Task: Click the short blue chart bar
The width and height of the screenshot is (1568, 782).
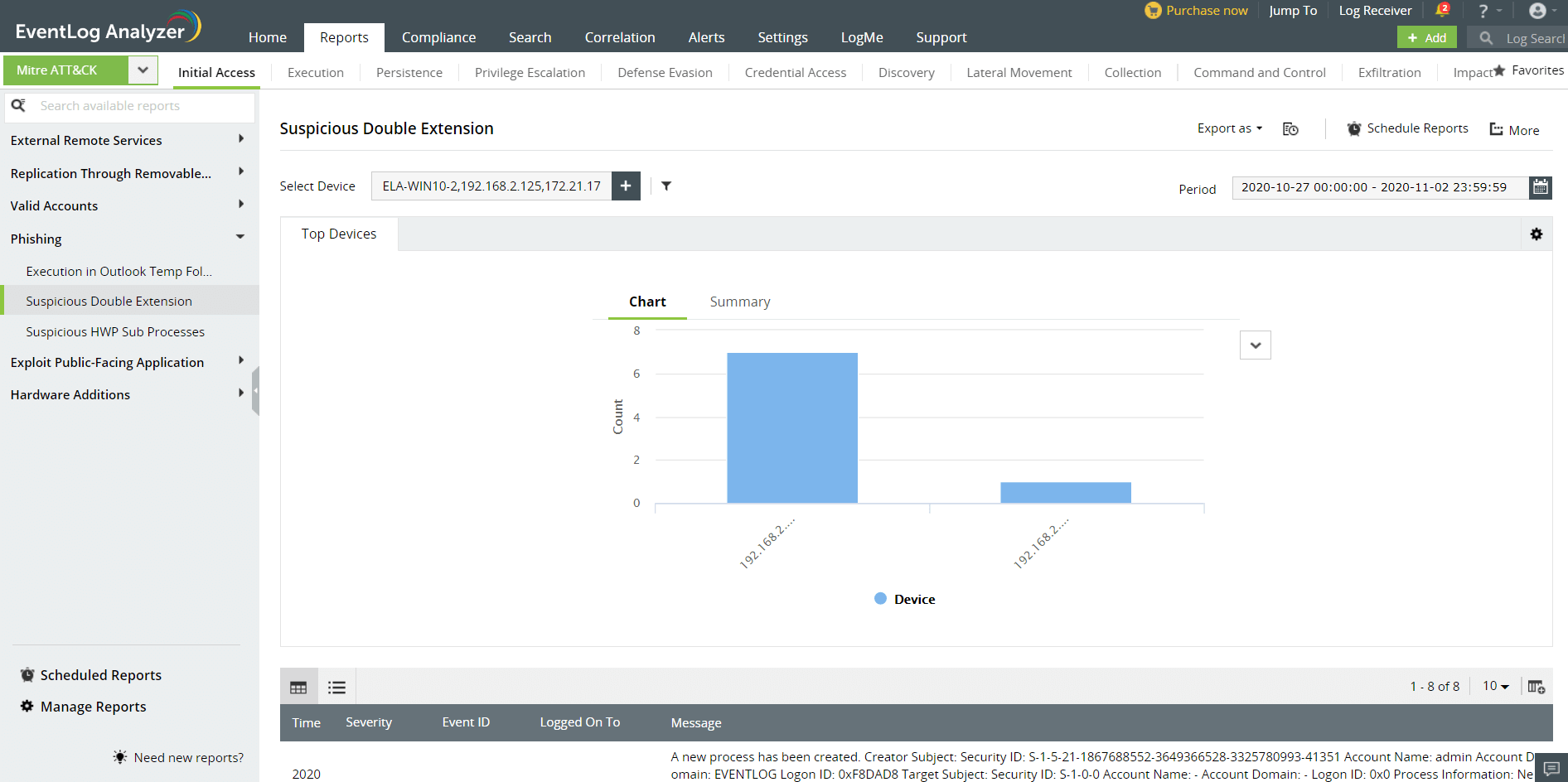Action: click(x=1066, y=492)
